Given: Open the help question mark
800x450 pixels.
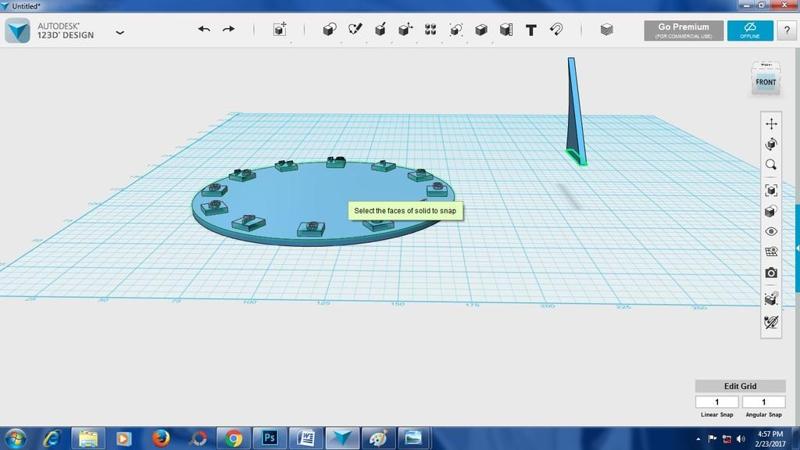Looking at the screenshot, I should pyautogui.click(x=786, y=31).
